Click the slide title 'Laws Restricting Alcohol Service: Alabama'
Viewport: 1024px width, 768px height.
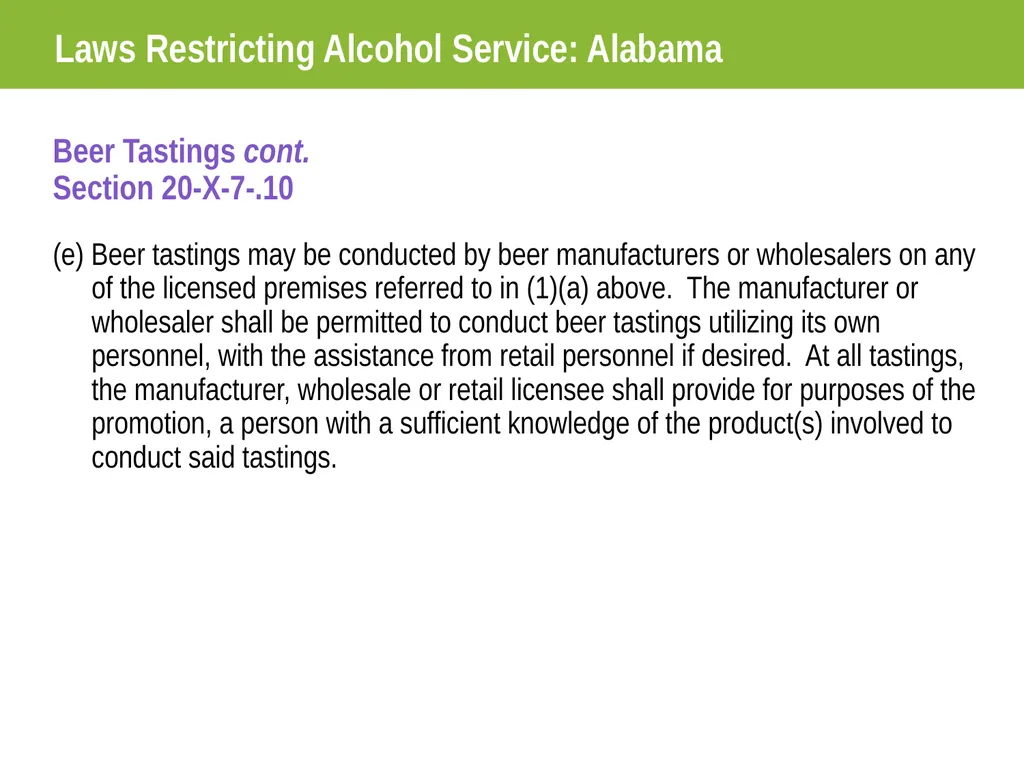click(389, 50)
